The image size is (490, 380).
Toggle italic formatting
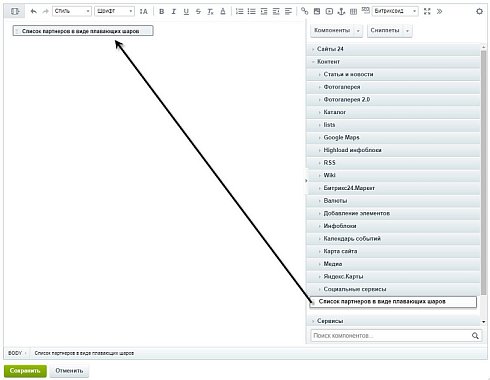tap(174, 11)
